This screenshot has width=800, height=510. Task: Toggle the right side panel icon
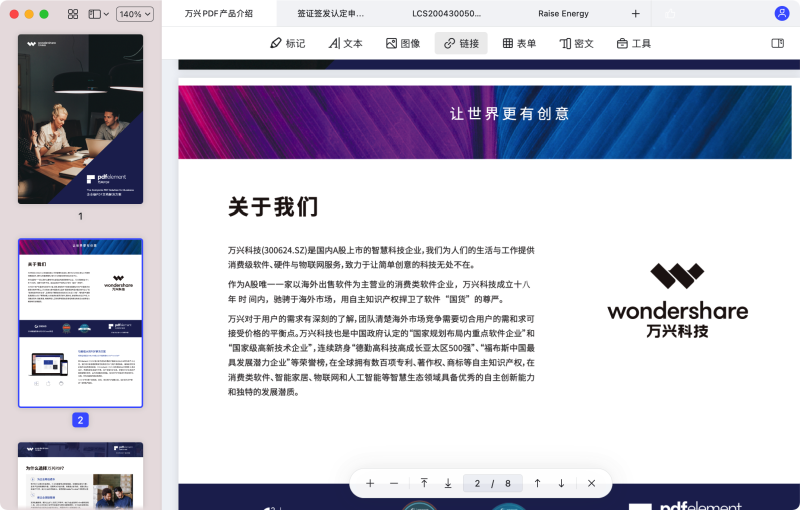click(x=778, y=43)
